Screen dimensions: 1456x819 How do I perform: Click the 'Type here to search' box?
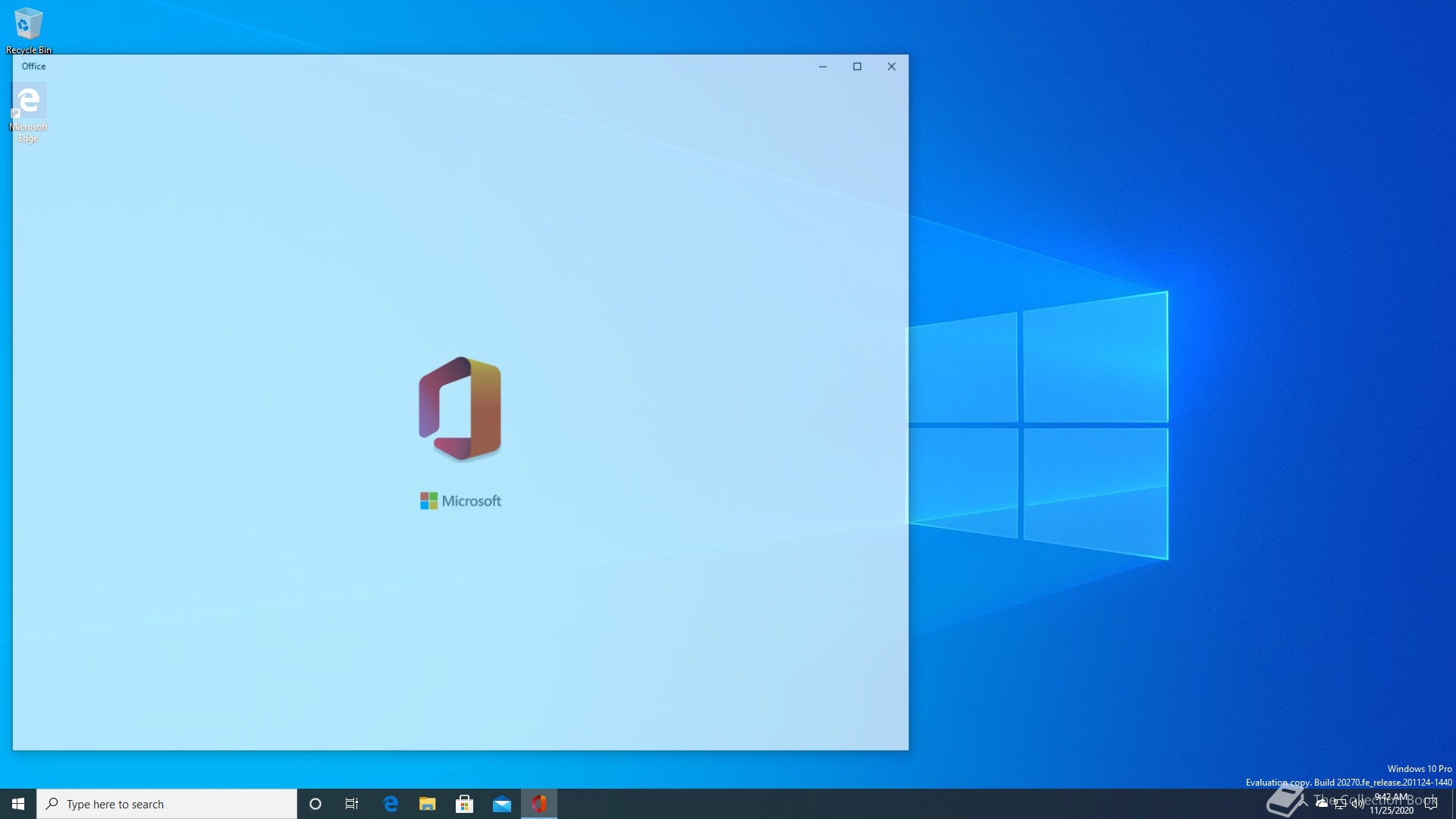167,804
